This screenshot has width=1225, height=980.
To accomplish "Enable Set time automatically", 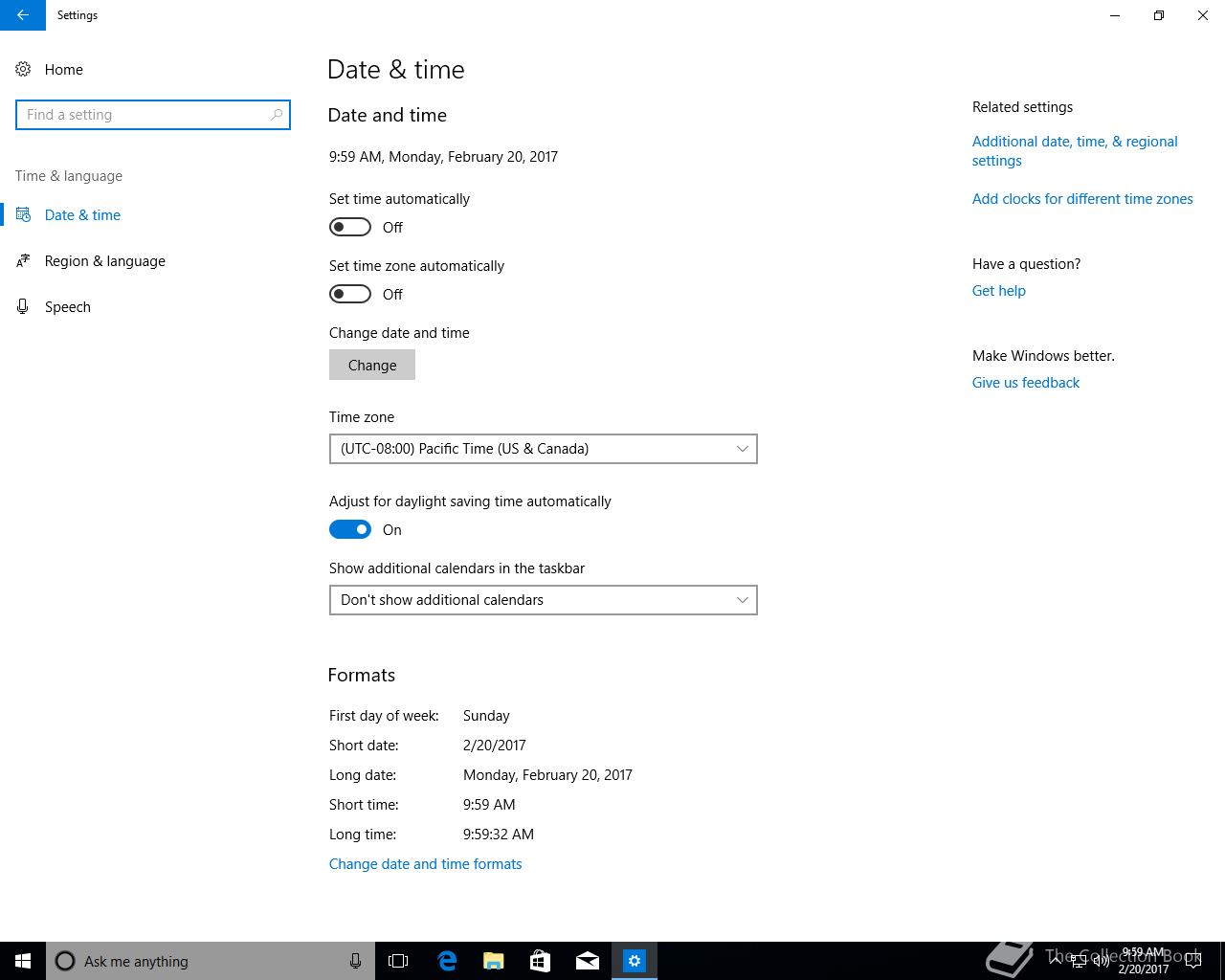I will click(350, 227).
